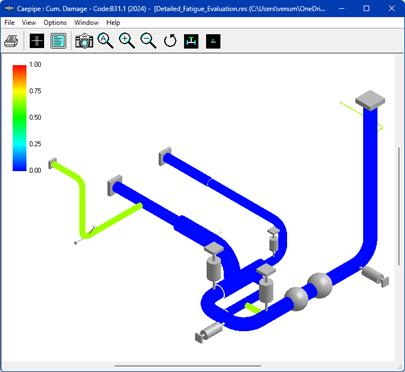The height and width of the screenshot is (372, 405).
Task: Click the Zoom In magnifier icon
Action: pyautogui.click(x=127, y=41)
